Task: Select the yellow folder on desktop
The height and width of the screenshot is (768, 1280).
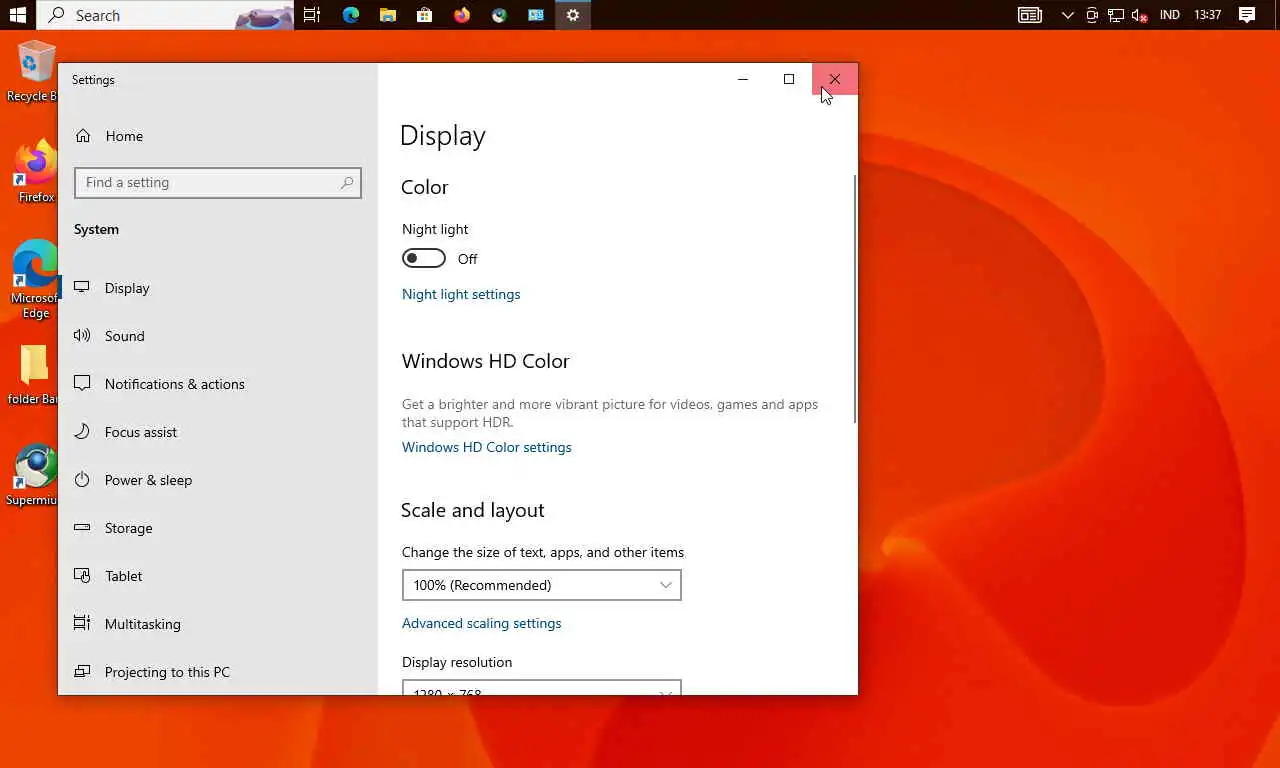Action: click(33, 375)
